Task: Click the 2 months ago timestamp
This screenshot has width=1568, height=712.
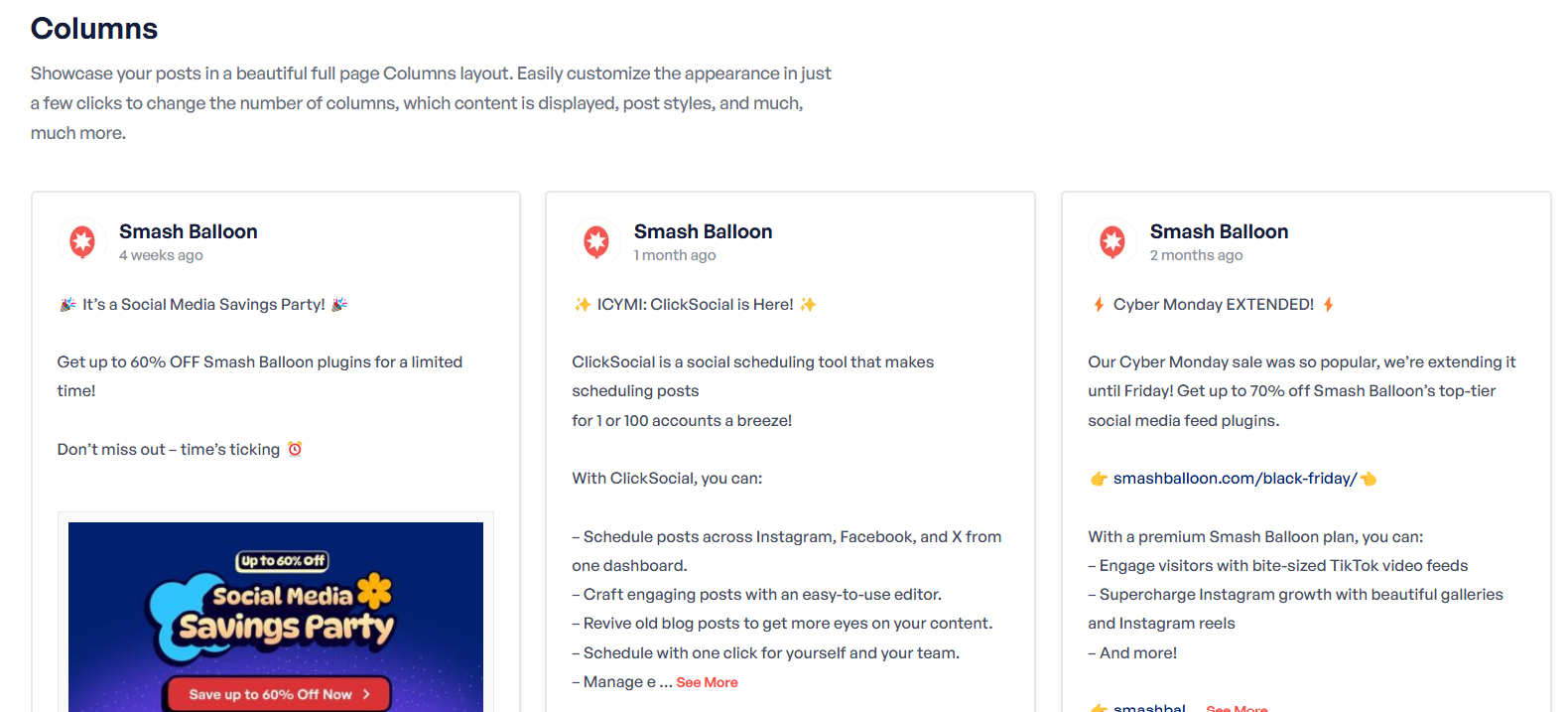Action: pos(1196,255)
